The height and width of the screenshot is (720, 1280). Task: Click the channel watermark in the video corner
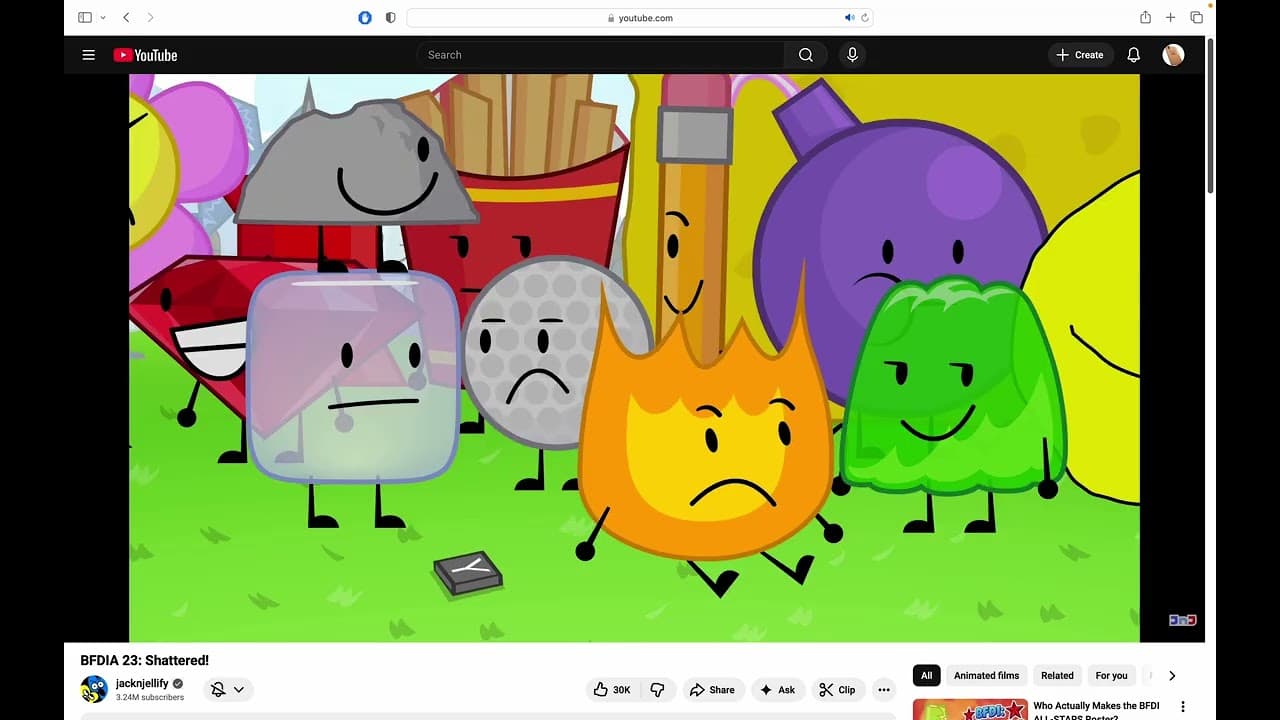[x=1183, y=620]
